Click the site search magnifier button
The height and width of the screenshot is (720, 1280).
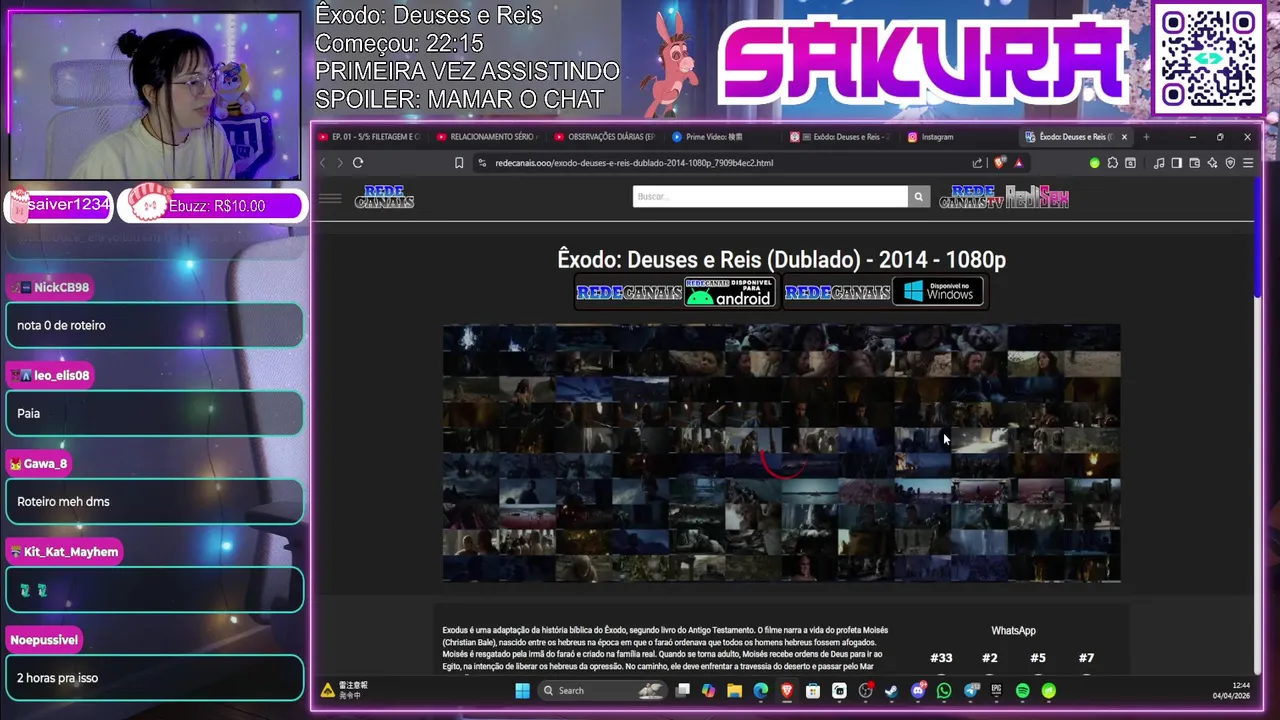(918, 197)
